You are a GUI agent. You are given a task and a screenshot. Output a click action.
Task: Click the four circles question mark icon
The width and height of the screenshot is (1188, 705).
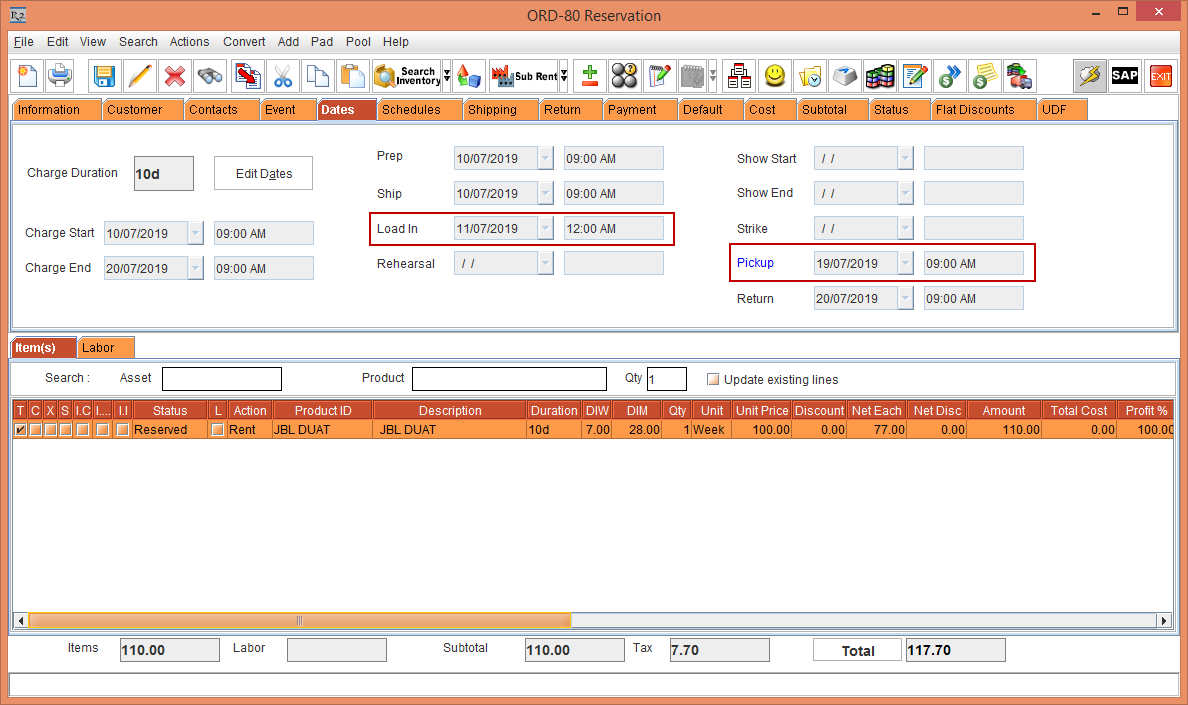pyautogui.click(x=624, y=76)
